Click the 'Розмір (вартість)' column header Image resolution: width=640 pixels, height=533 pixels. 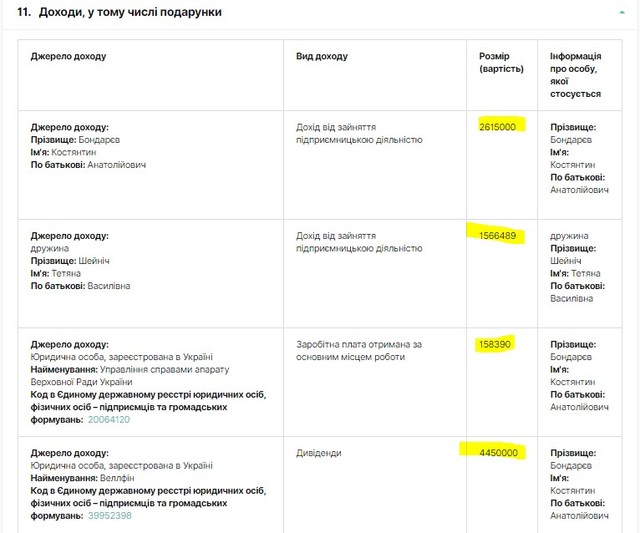tap(501, 63)
